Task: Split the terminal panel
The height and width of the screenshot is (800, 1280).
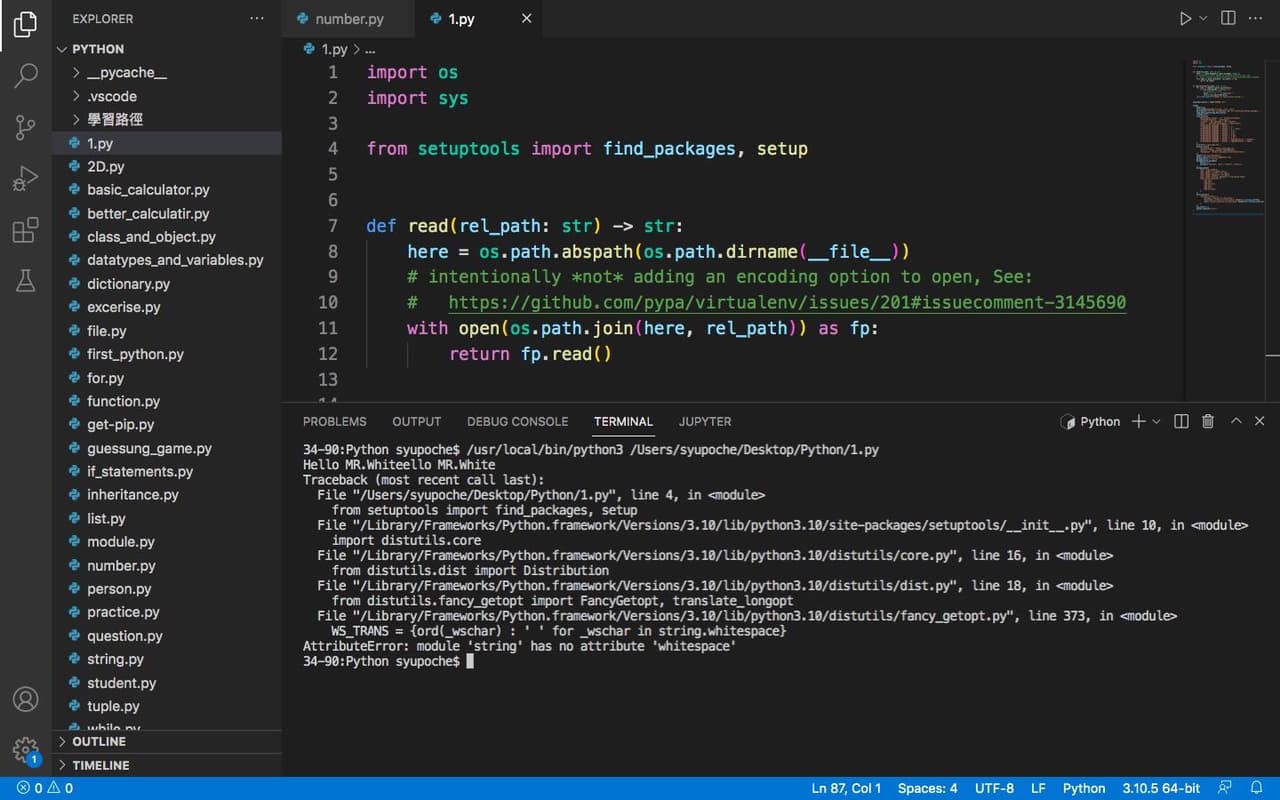Action: (x=1181, y=422)
